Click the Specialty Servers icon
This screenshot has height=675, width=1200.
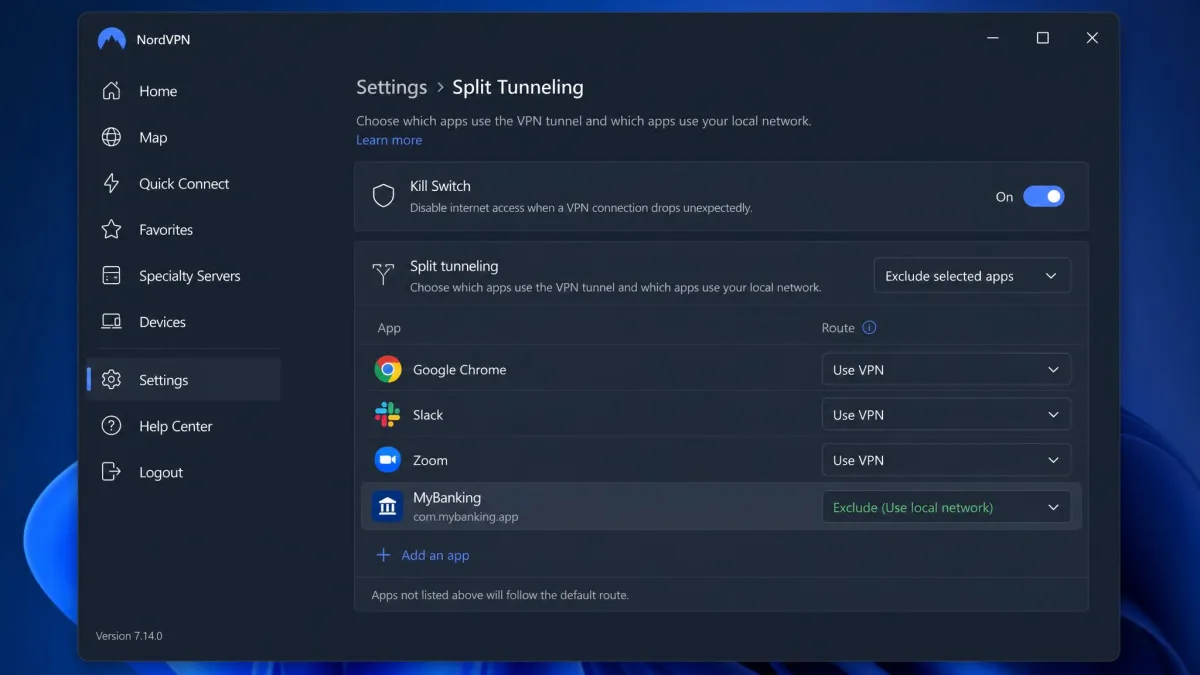tap(111, 275)
